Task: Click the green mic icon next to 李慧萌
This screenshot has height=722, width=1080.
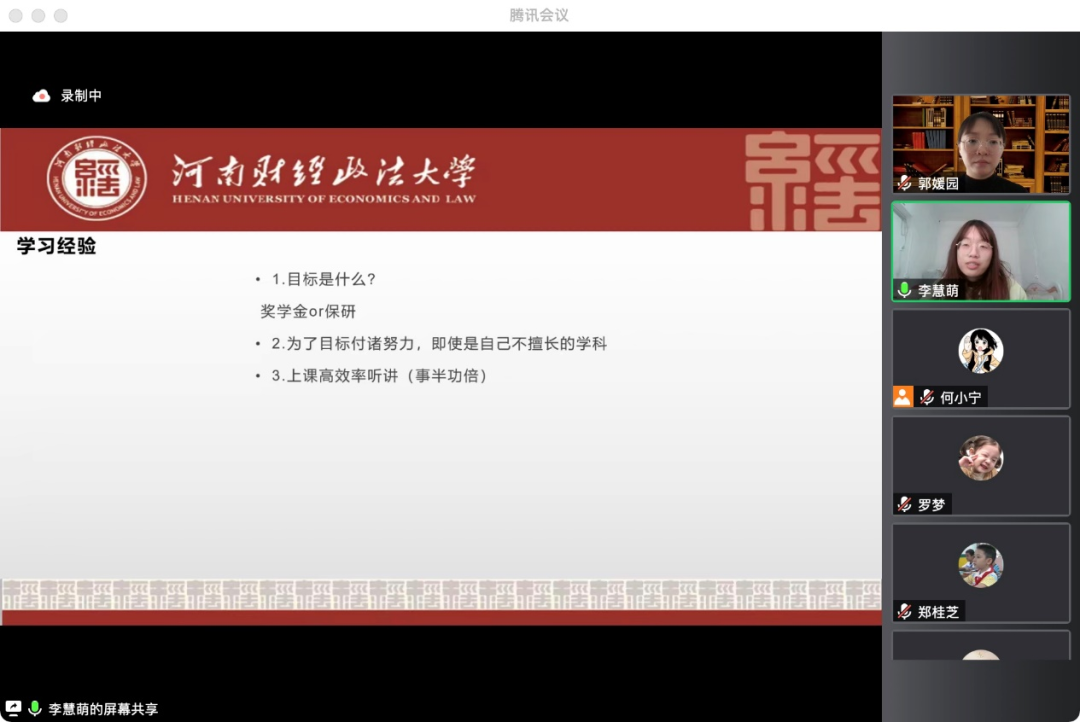Action: click(x=904, y=290)
